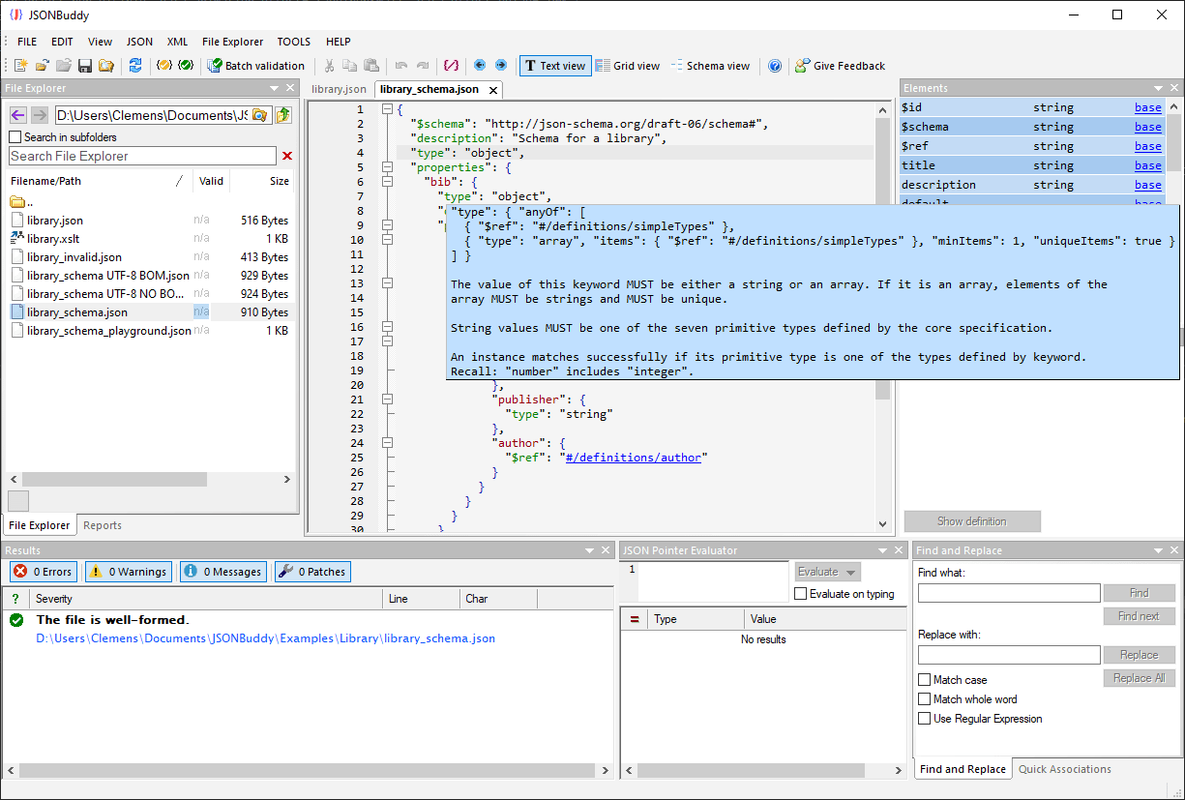Click the #/definitions/author reference link

634,457
